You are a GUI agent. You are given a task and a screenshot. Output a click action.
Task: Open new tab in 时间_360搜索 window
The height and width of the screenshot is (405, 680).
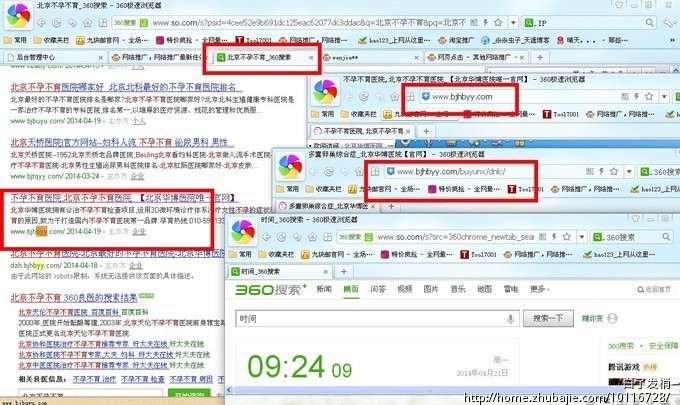(344, 271)
